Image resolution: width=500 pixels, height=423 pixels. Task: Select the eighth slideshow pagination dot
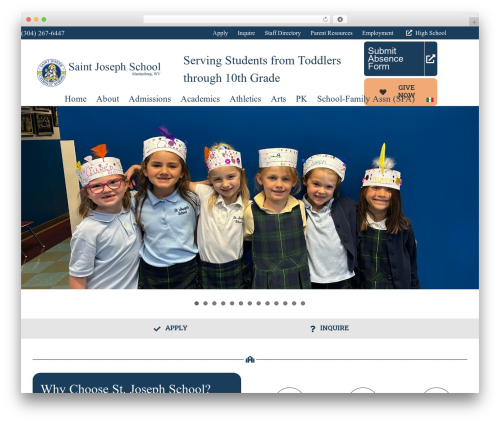259,303
